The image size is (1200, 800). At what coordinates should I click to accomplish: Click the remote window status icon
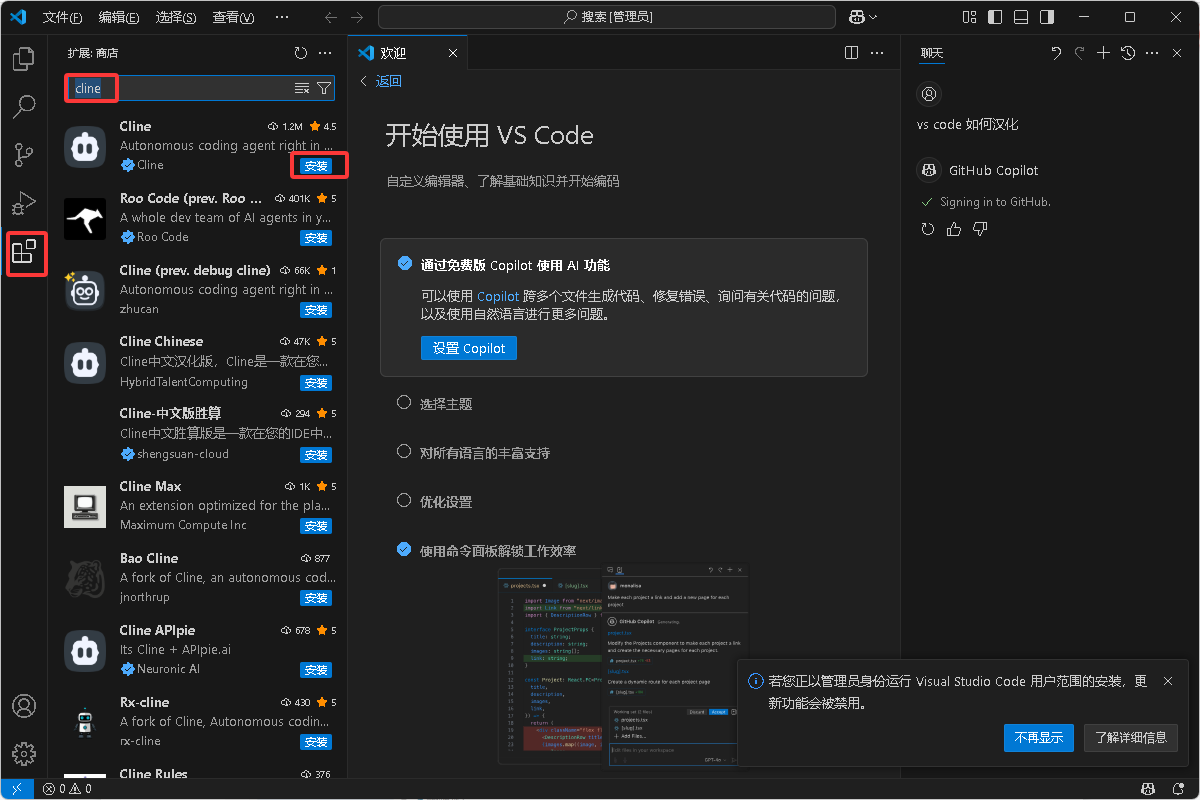tap(17, 788)
